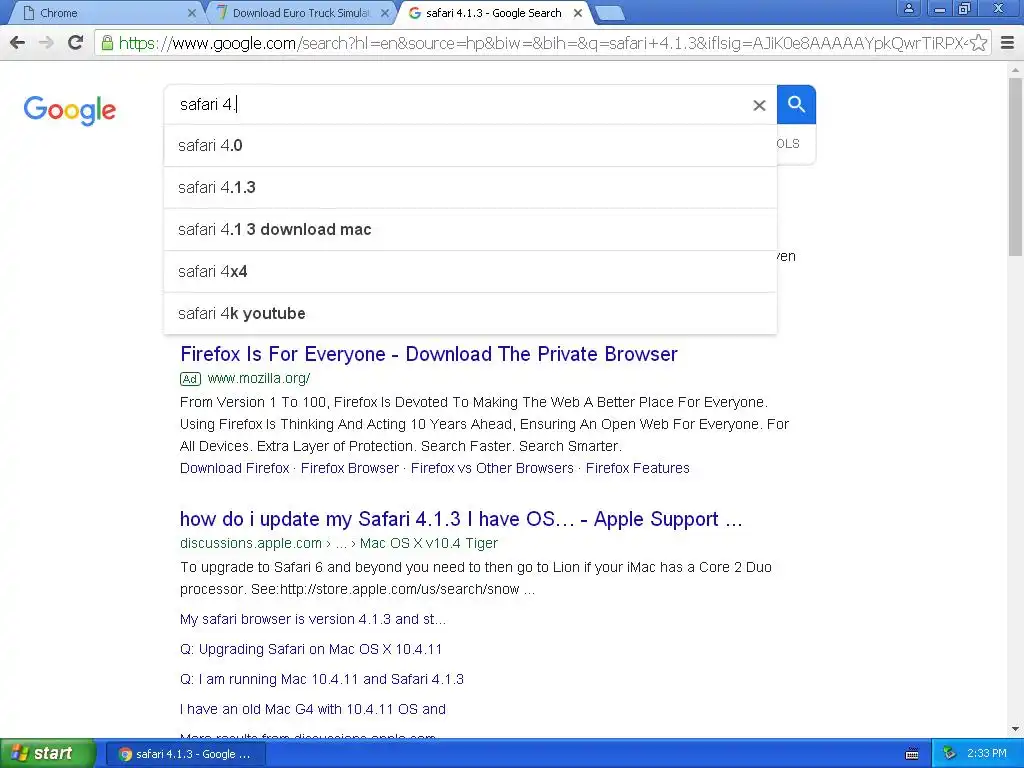
Task: Clear the search box with the X icon
Action: (759, 105)
